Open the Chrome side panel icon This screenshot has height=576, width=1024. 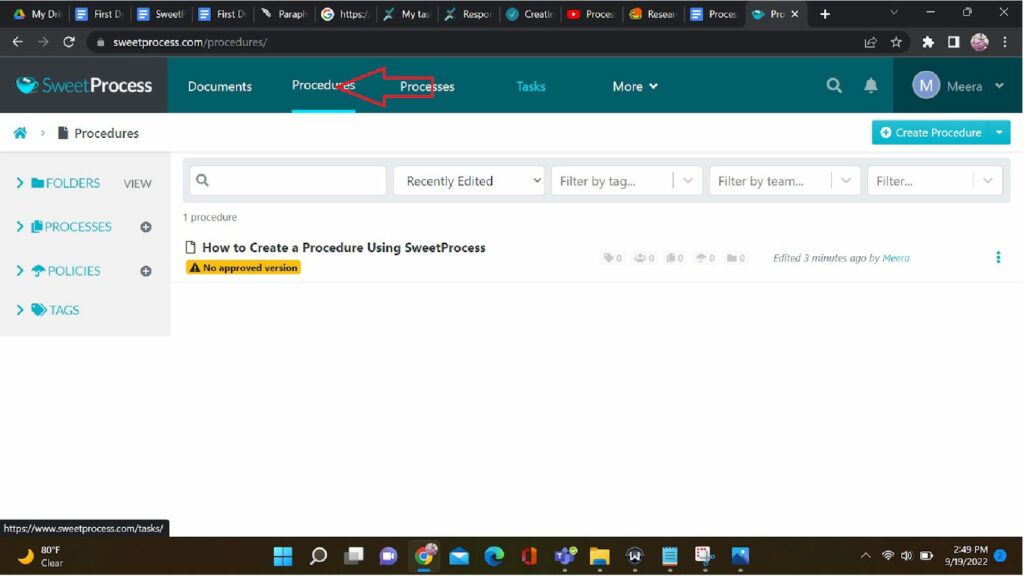[x=953, y=42]
